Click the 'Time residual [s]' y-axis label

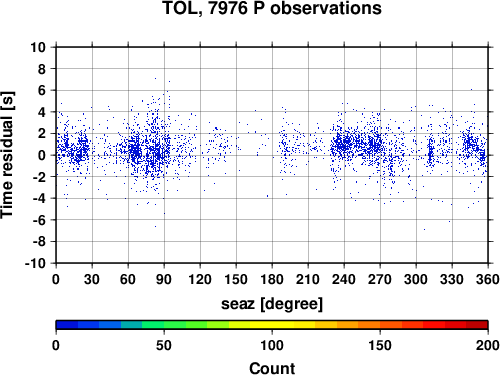tap(7, 155)
